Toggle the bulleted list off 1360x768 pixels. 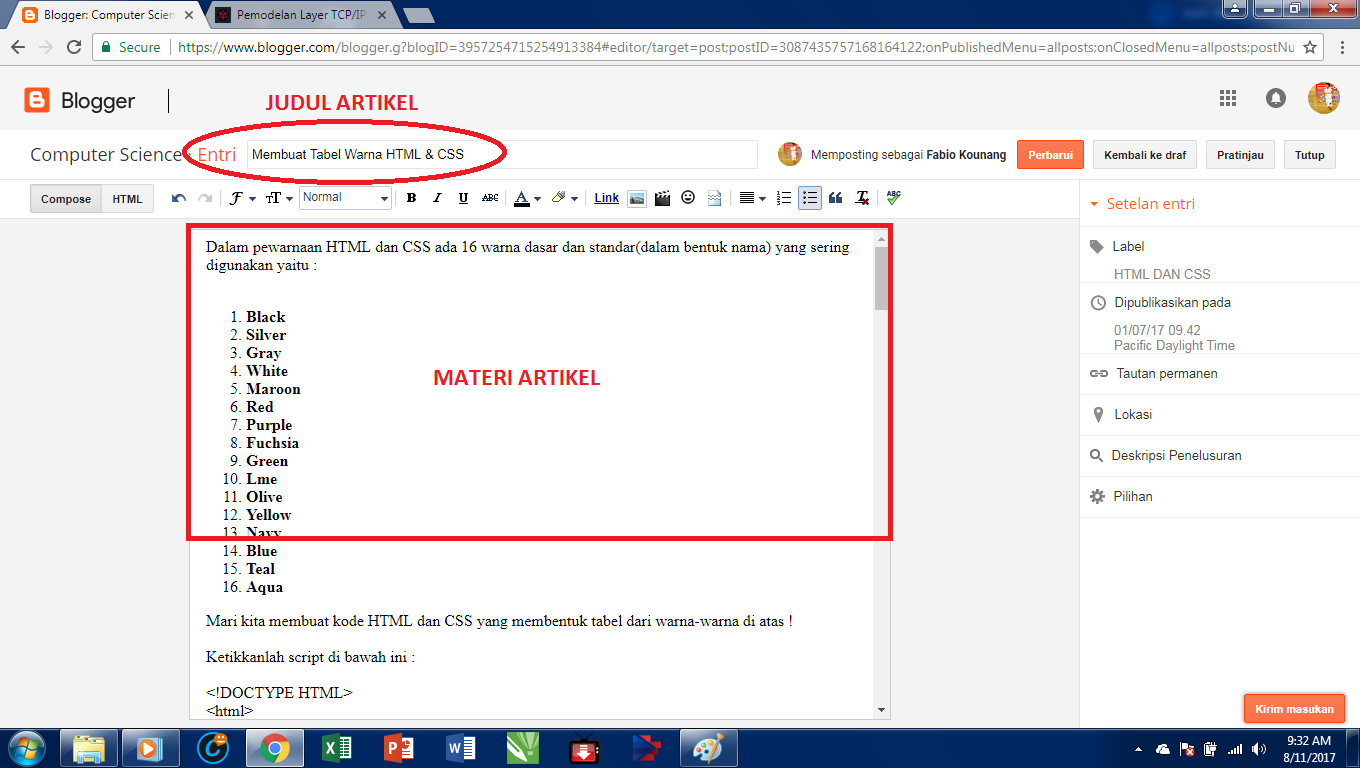click(x=809, y=197)
